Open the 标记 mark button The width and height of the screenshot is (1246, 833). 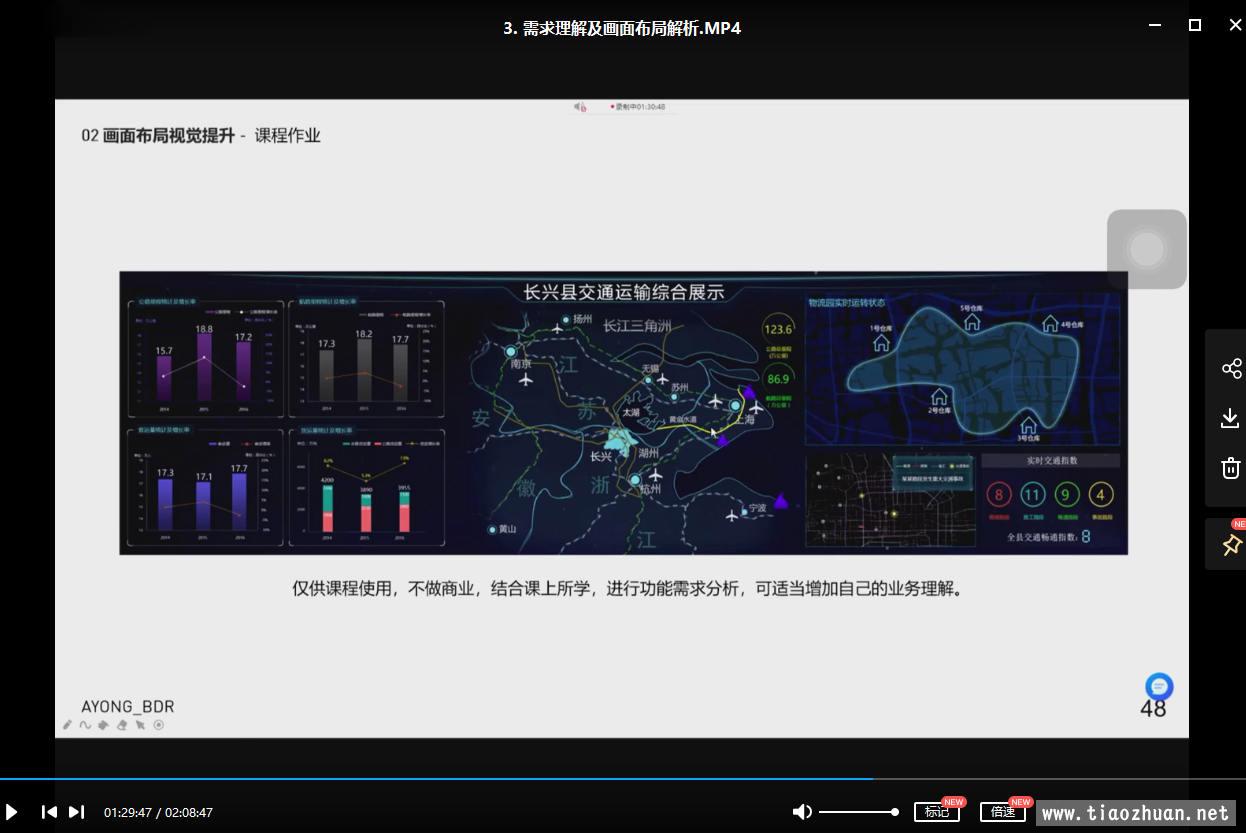click(936, 812)
